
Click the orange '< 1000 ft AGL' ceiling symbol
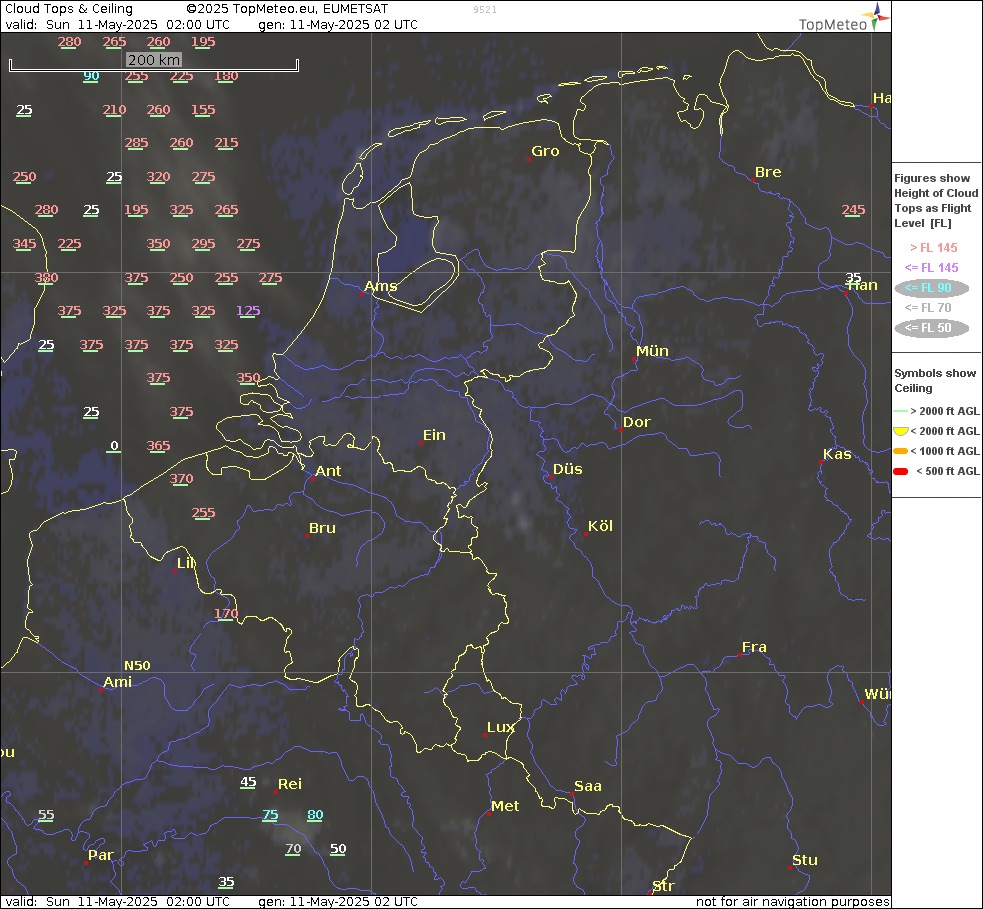pyautogui.click(x=900, y=451)
